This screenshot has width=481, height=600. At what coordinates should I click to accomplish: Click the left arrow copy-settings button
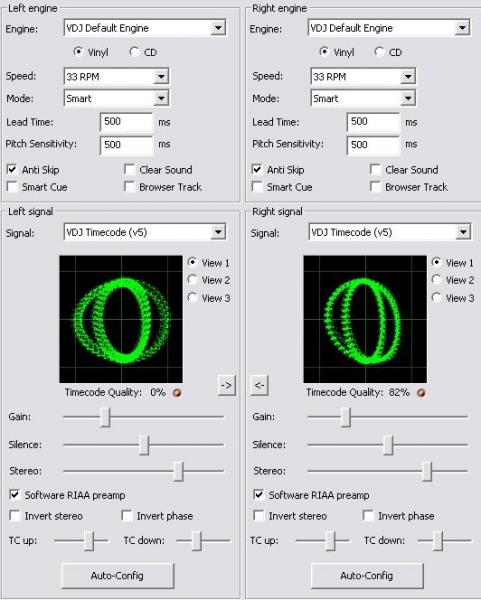(x=259, y=385)
